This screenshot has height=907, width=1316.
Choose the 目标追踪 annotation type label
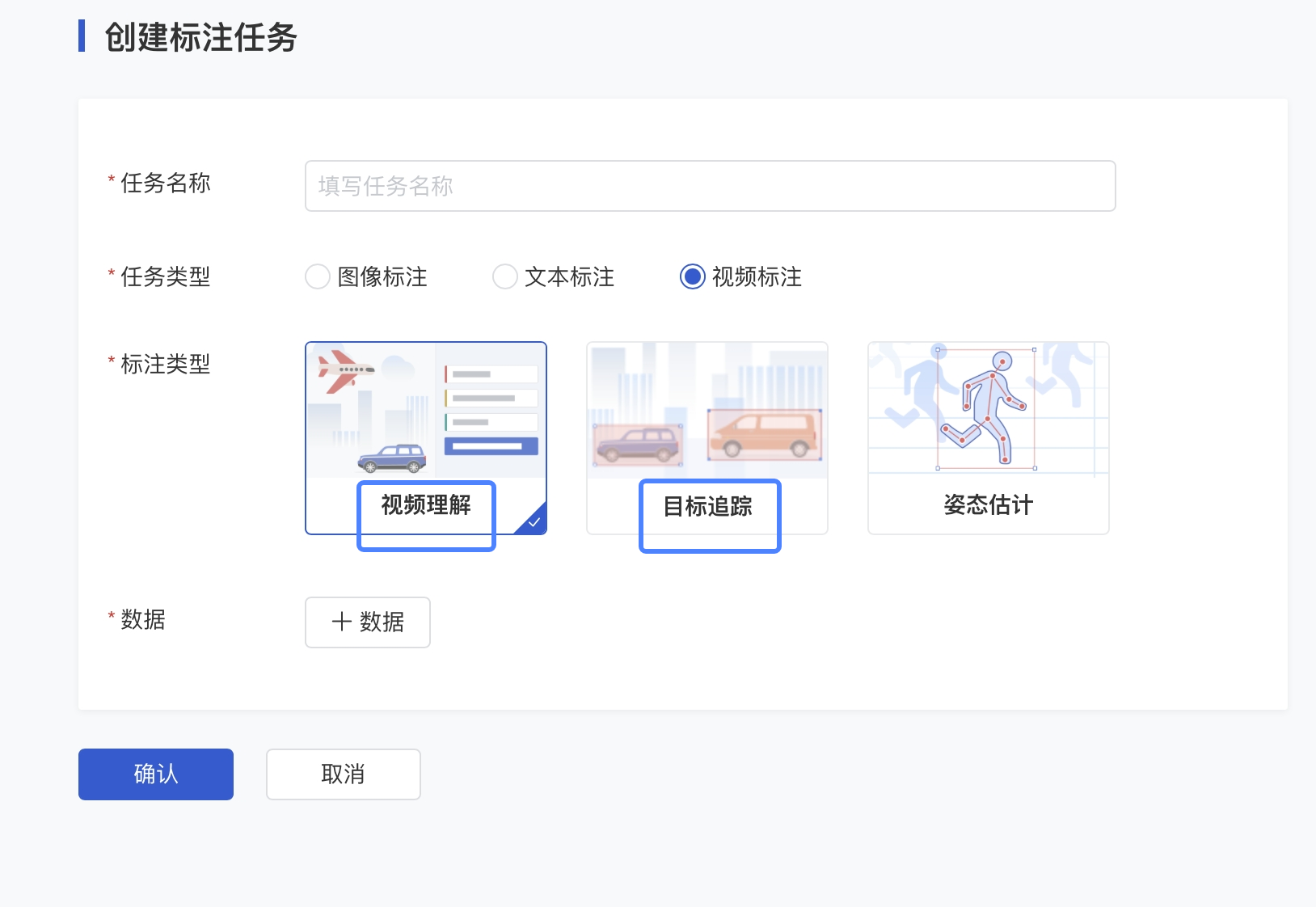pos(708,507)
